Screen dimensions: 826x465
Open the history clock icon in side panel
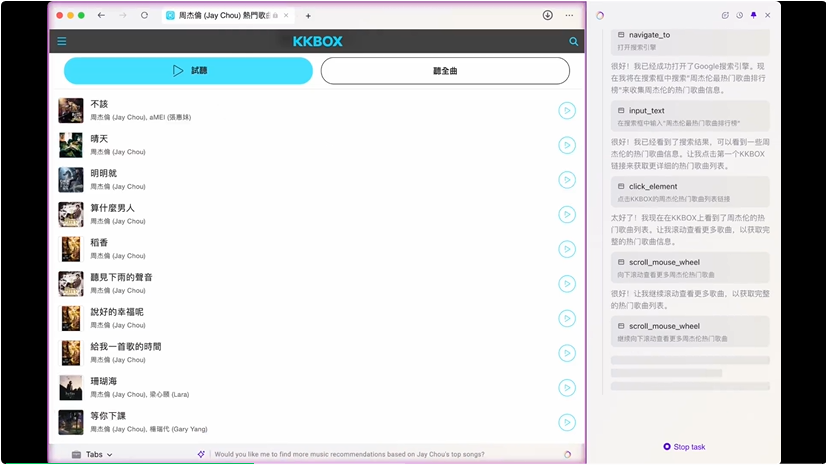click(x=740, y=16)
